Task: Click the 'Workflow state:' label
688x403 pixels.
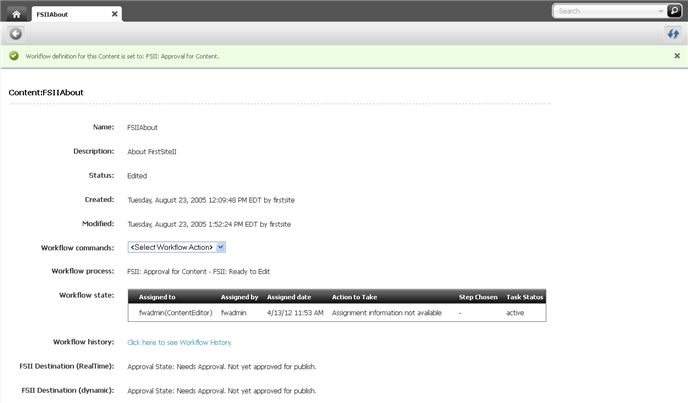Action: click(86, 295)
